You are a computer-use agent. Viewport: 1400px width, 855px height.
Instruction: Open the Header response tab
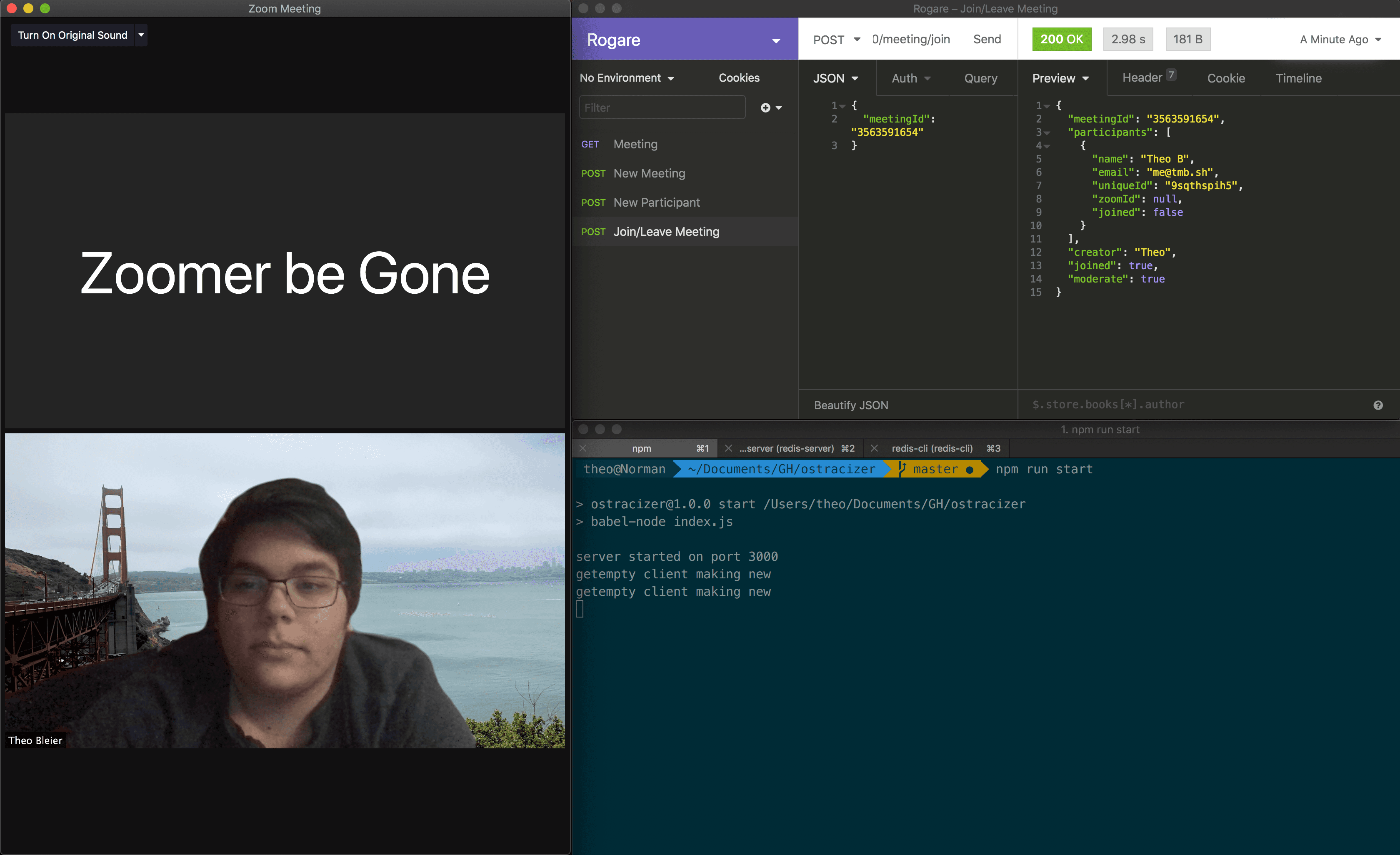click(x=1142, y=78)
